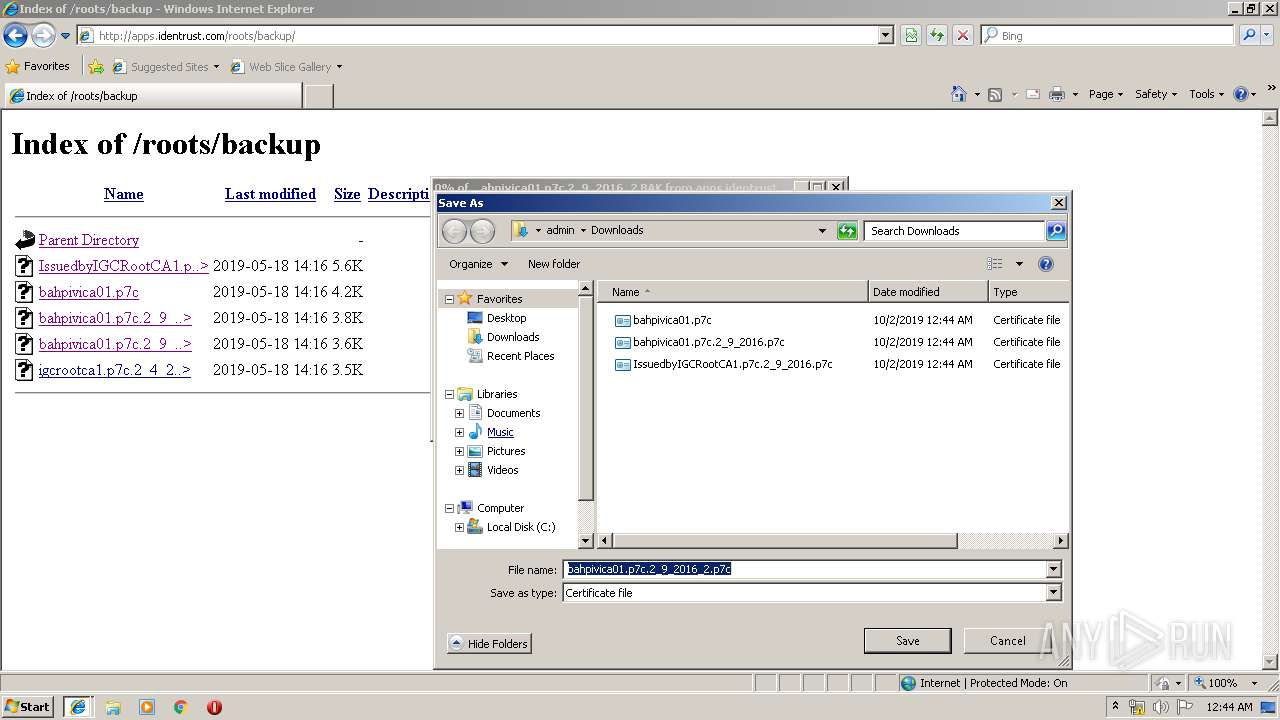1280x720 pixels.
Task: Open the address bar URL dropdown
Action: (x=885, y=36)
